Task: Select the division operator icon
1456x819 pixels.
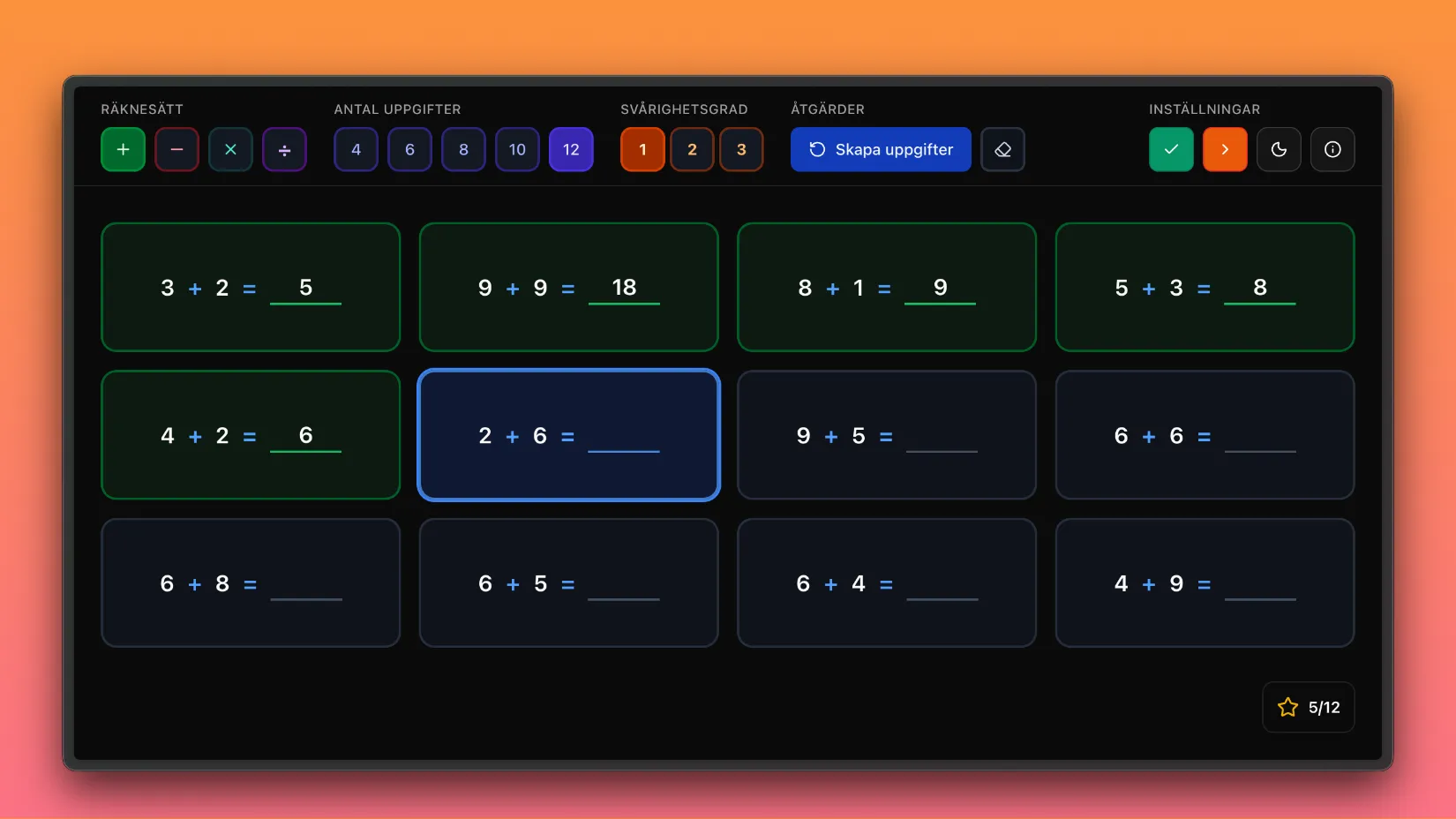Action: coord(284,149)
